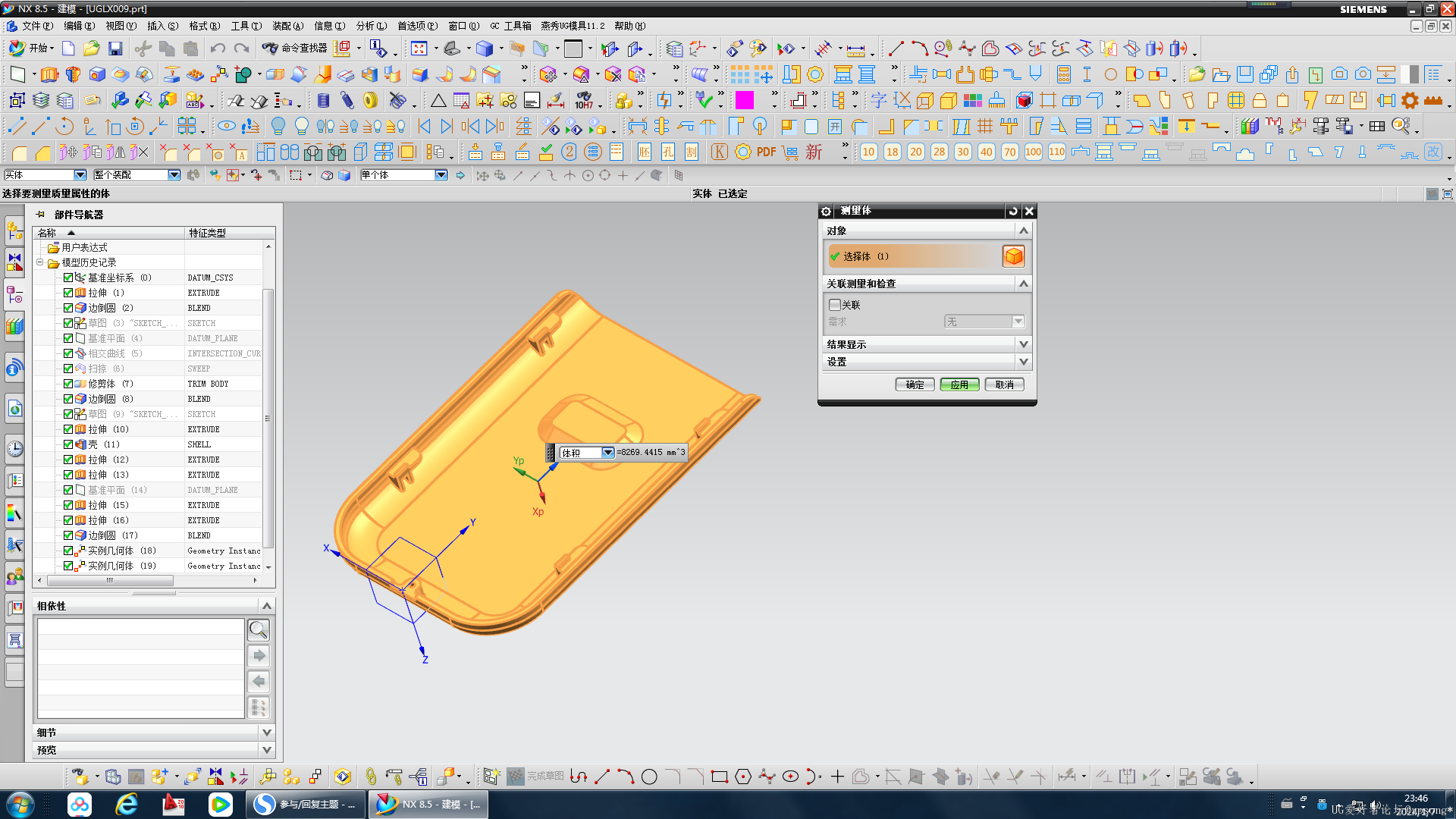Open the 首选项 menu
Viewport: 1456px width, 819px height.
coord(417,26)
